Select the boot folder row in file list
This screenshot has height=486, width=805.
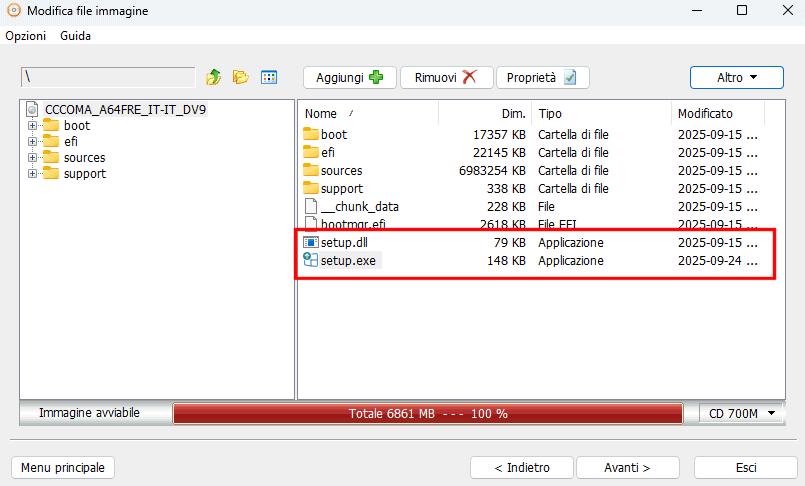(531, 134)
